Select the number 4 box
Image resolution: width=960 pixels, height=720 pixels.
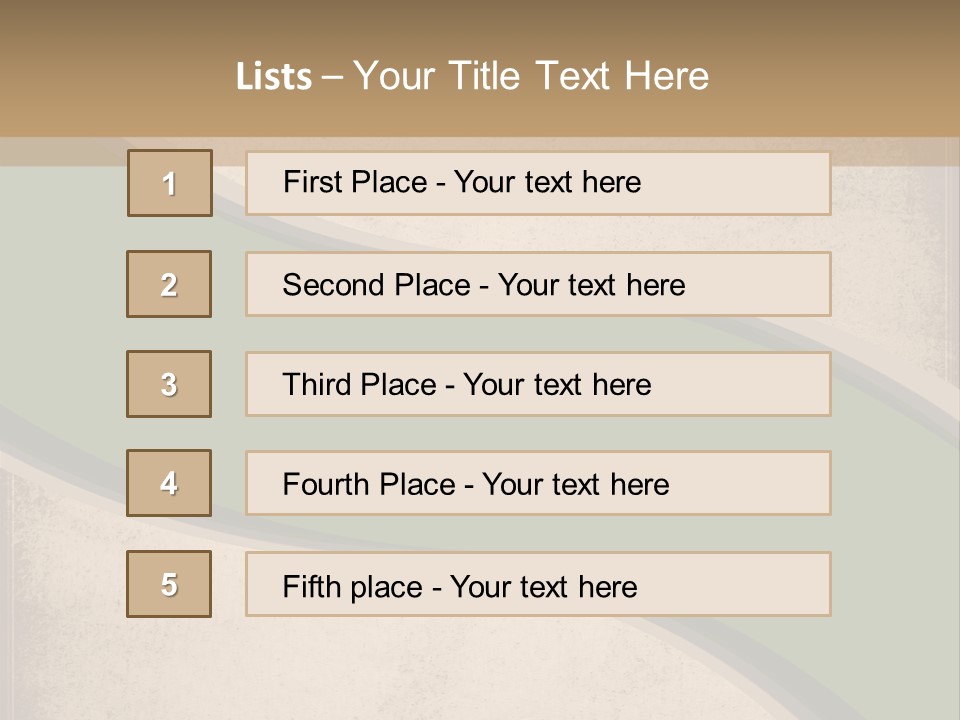click(x=169, y=483)
